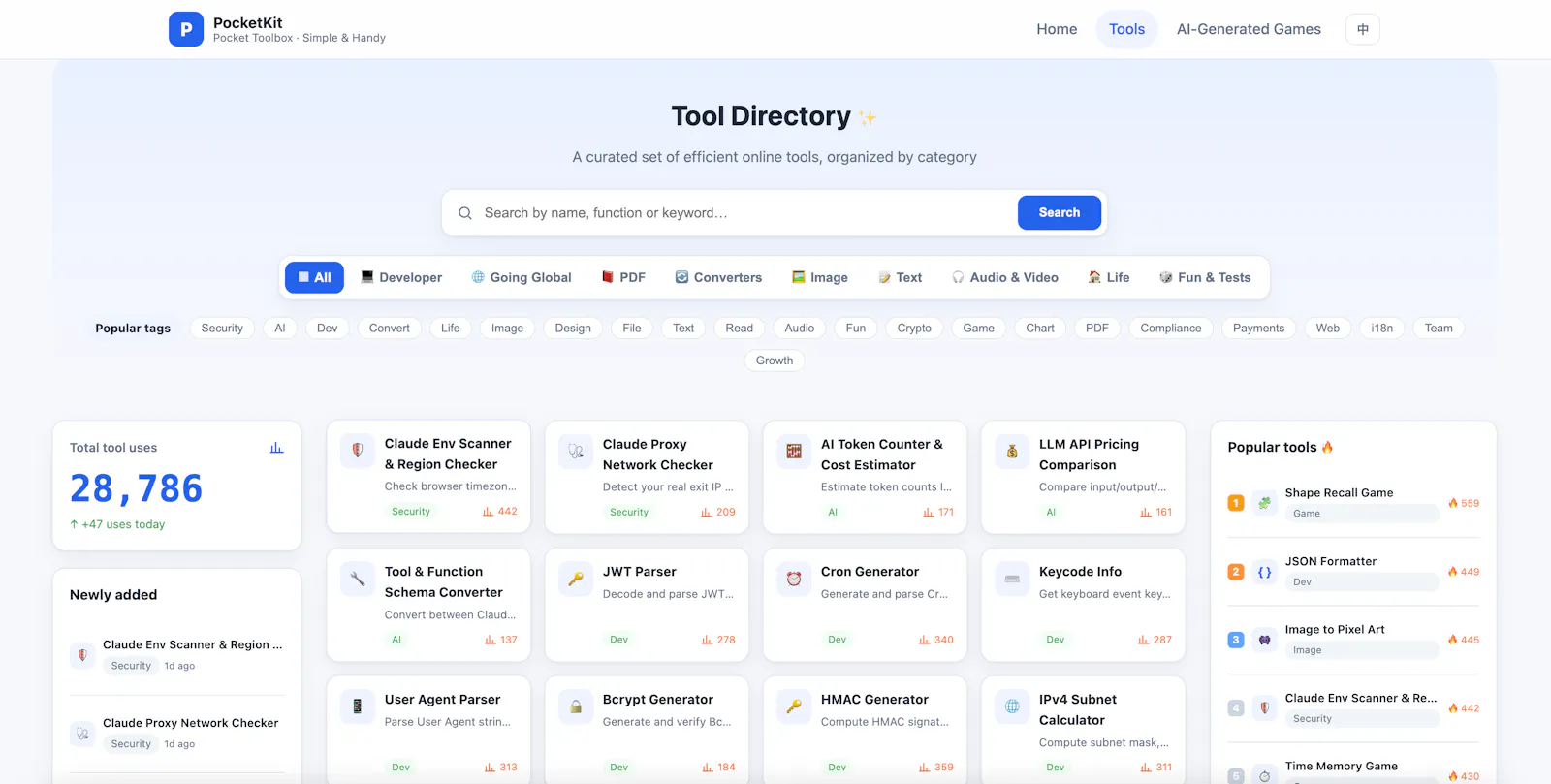
Task: Select the PDF category tab
Action: pos(623,277)
